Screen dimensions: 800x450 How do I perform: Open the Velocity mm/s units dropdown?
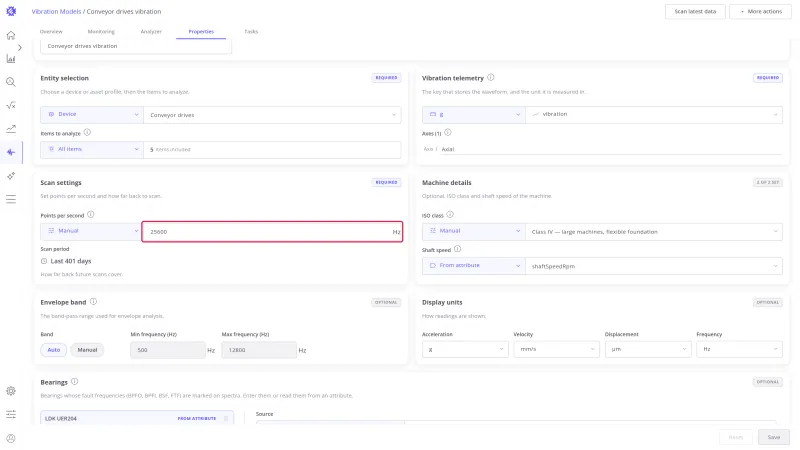click(556, 349)
